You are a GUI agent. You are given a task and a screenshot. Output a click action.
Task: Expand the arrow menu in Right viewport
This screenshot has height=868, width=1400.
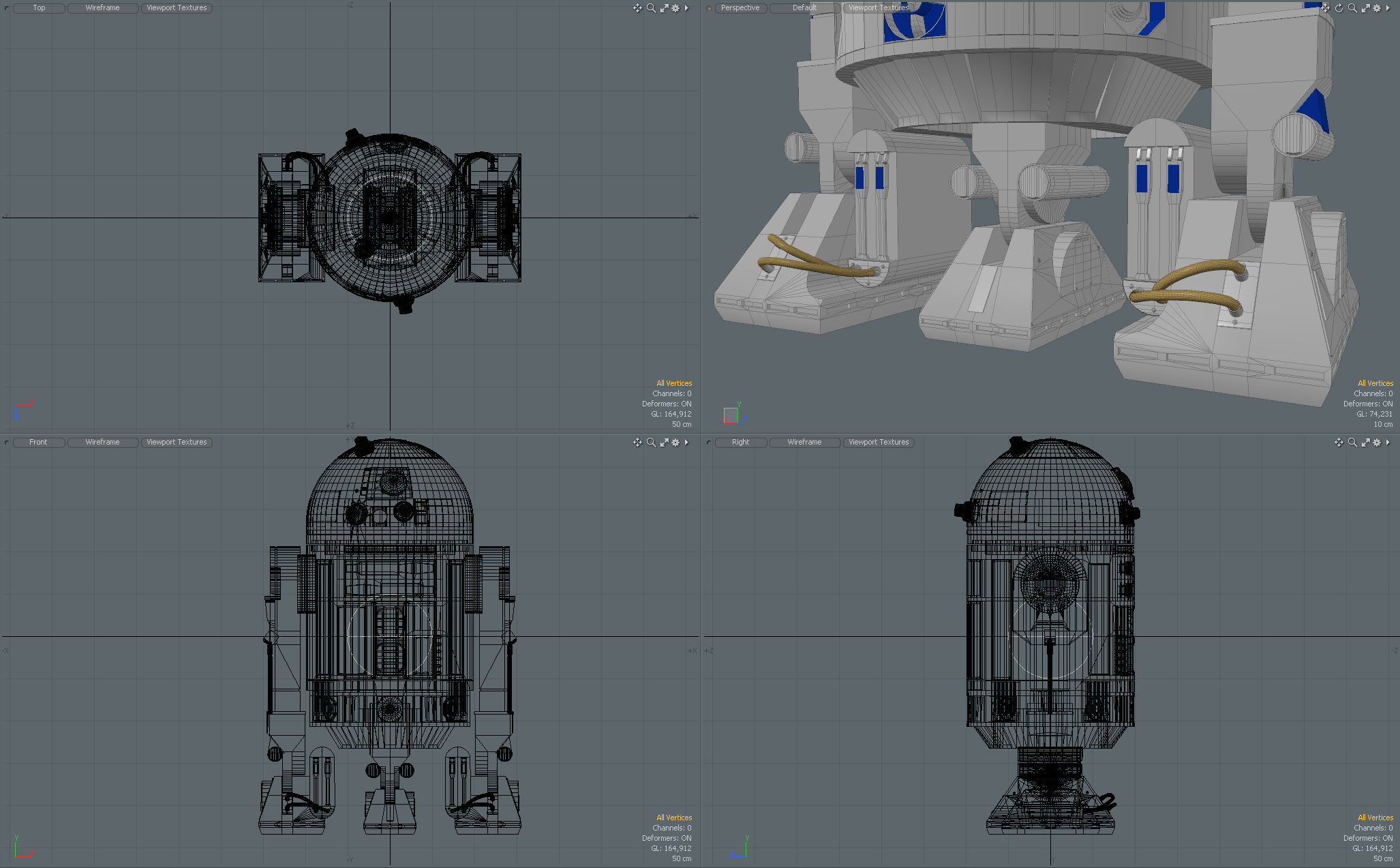pyautogui.click(x=1388, y=443)
